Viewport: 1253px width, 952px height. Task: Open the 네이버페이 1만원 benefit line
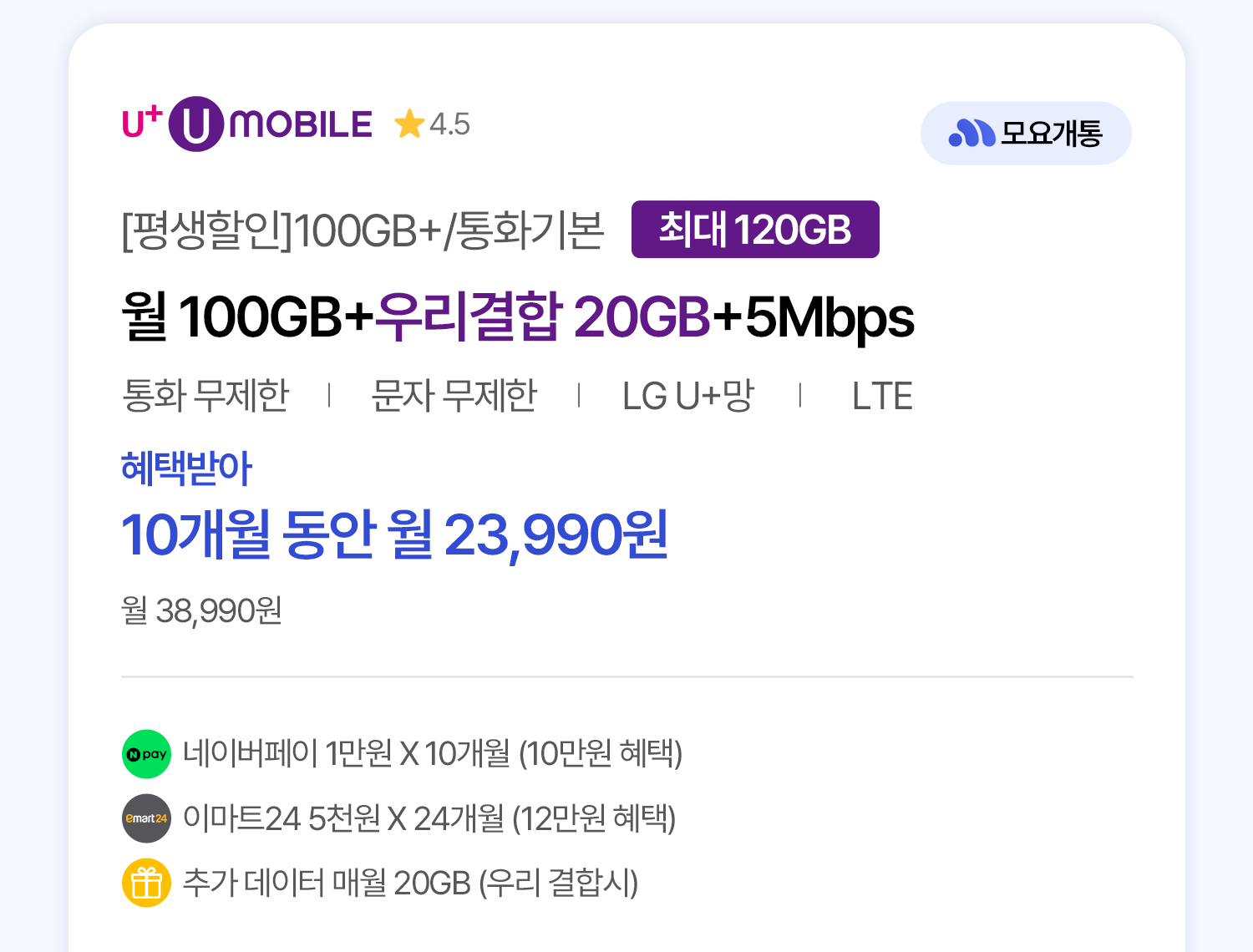click(432, 754)
